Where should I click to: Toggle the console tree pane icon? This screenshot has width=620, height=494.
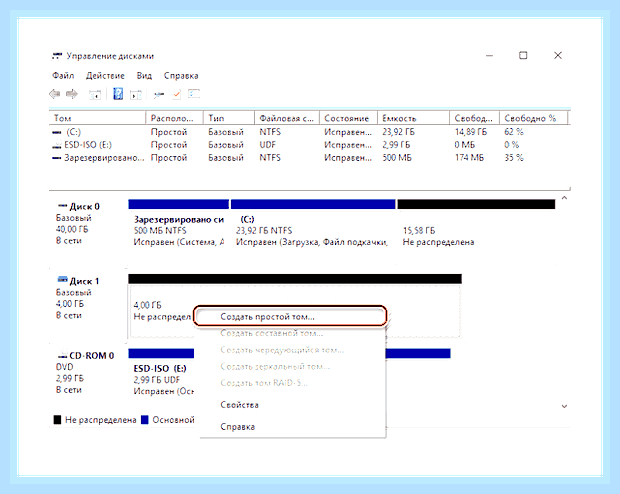95,95
